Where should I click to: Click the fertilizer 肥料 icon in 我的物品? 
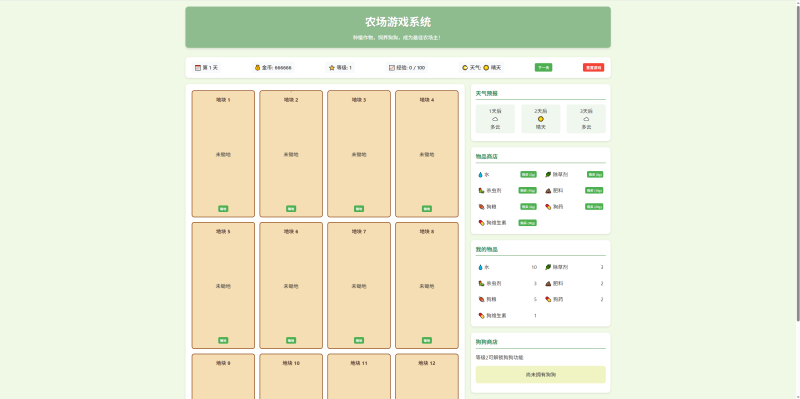click(x=548, y=283)
